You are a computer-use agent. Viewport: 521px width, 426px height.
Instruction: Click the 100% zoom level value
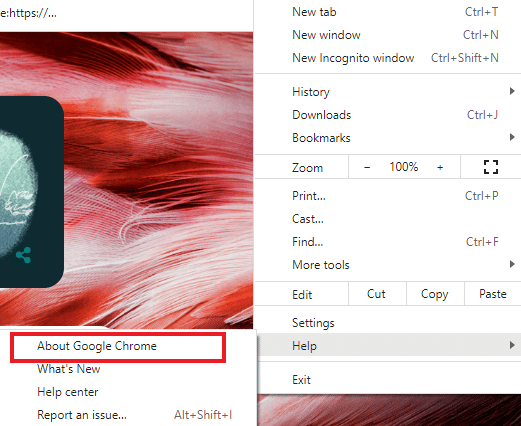pos(404,167)
